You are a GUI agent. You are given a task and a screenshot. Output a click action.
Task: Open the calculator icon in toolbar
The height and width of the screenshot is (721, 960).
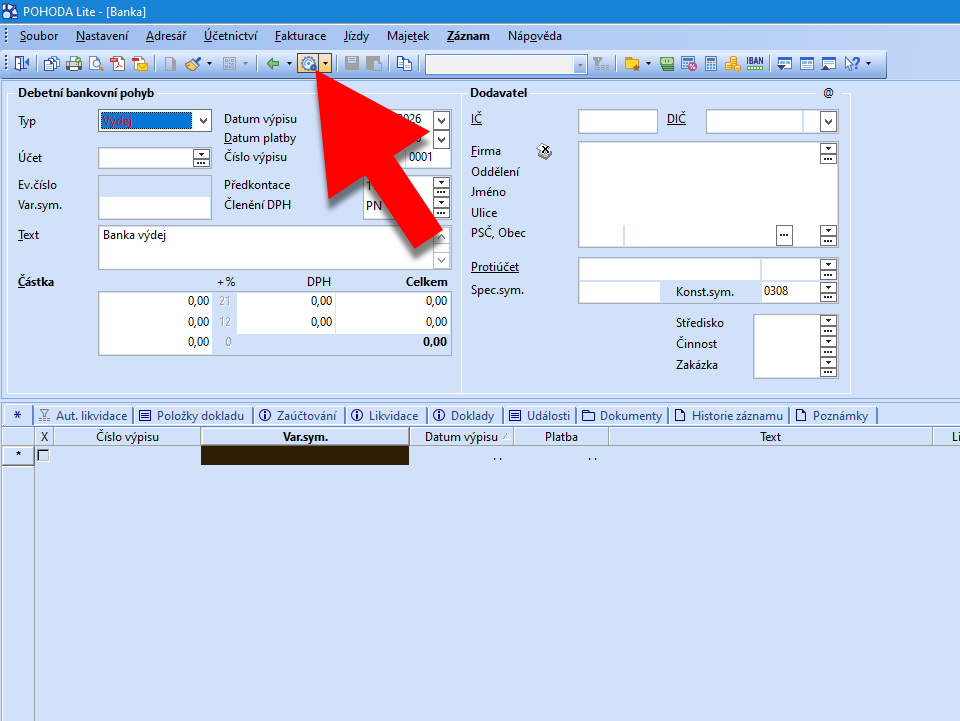click(711, 64)
